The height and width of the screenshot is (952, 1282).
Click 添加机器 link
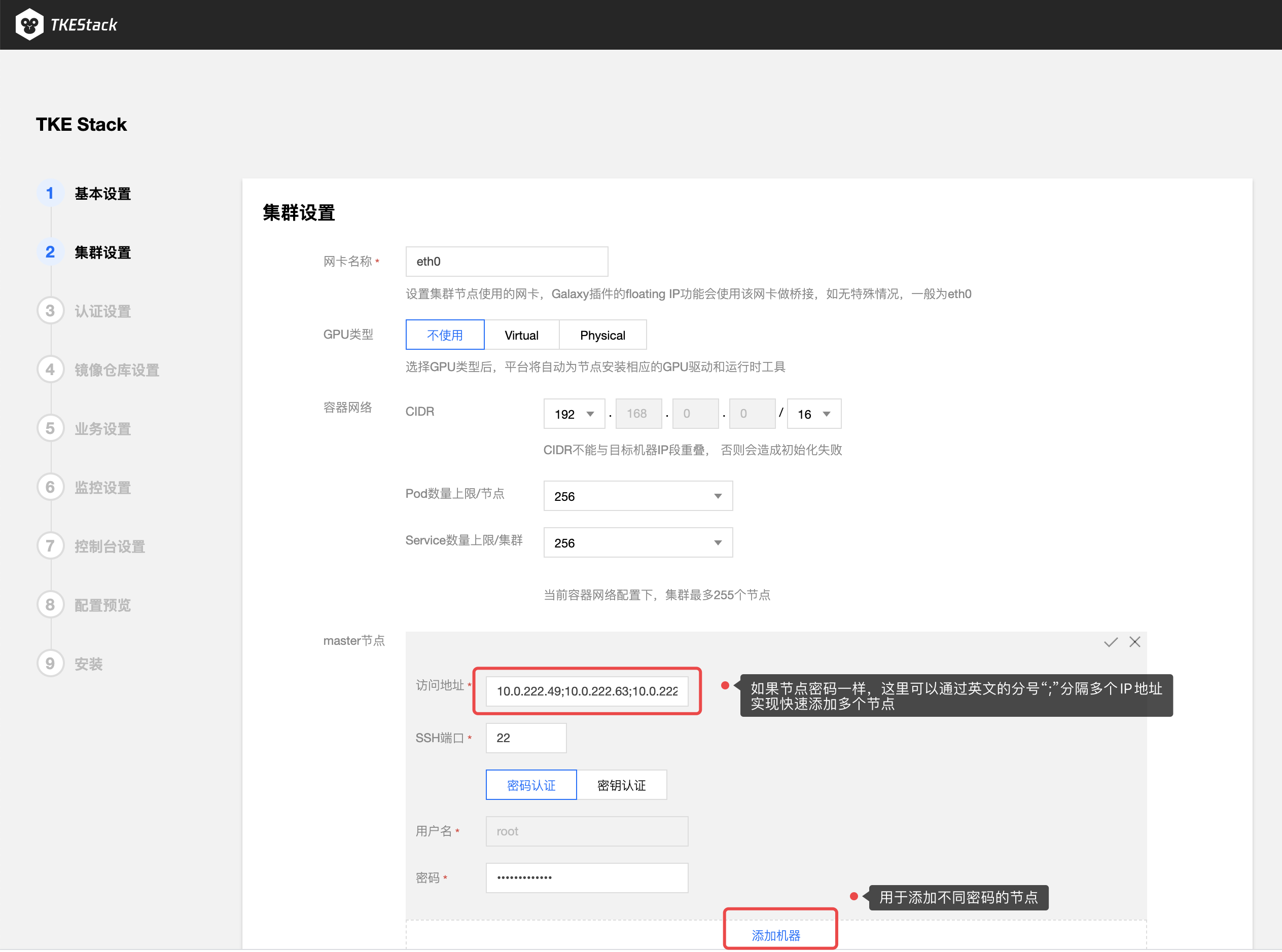[x=776, y=935]
